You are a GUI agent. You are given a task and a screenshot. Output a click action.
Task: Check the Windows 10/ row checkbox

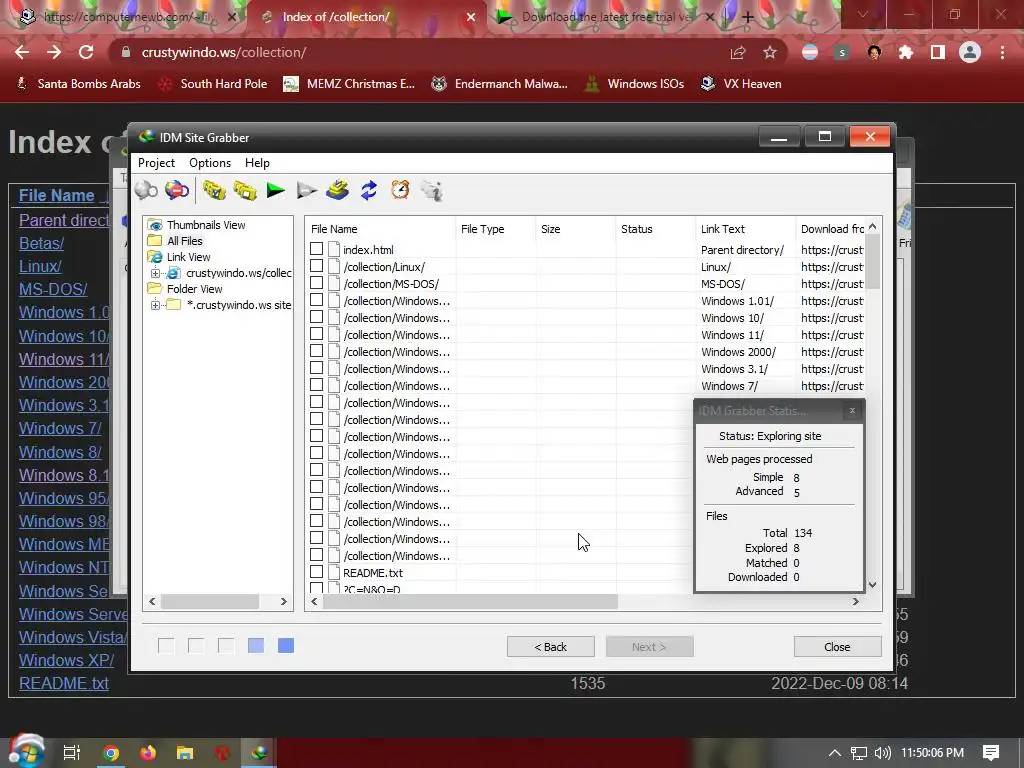click(317, 317)
